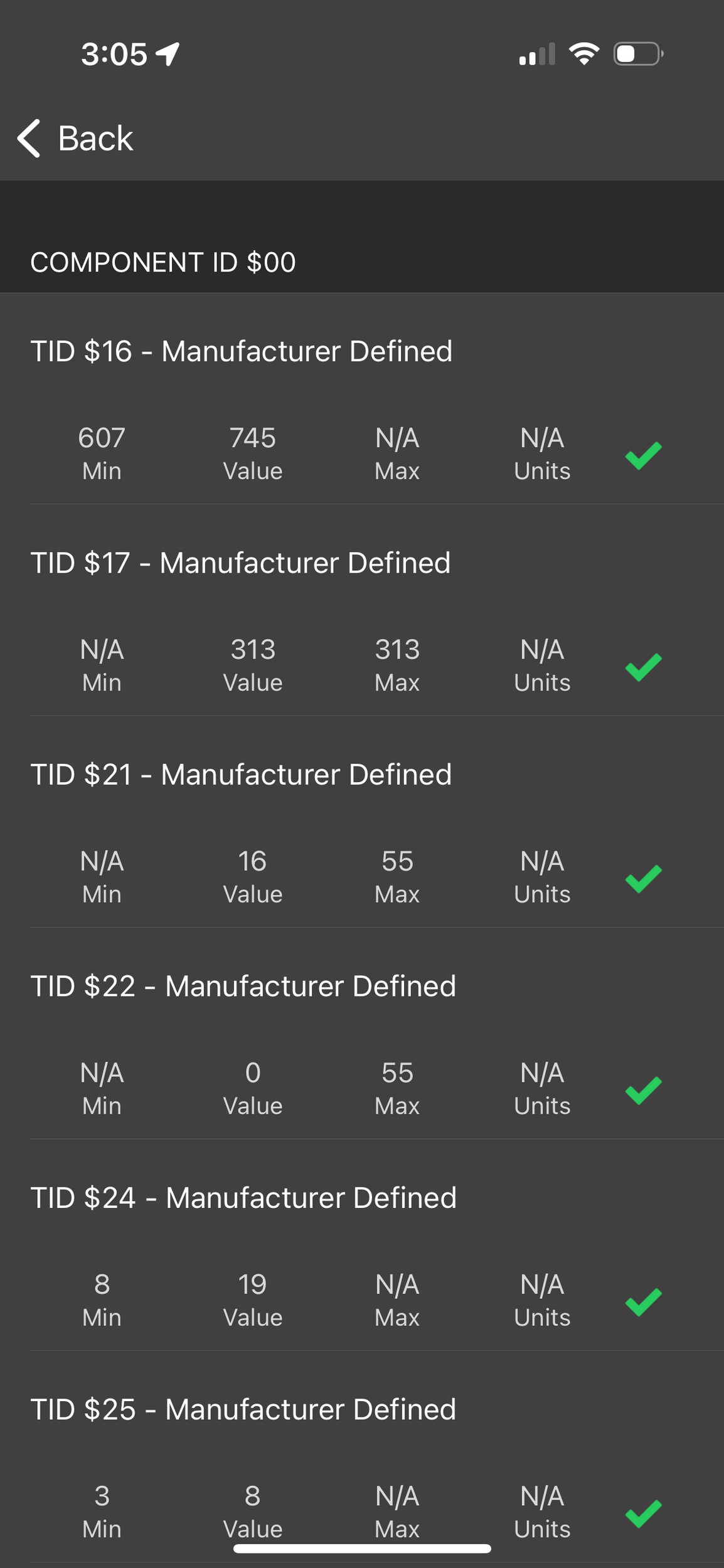Select TID $22 - Manufacturer Defined title
Screen dimensions: 724x1568
coord(243,986)
